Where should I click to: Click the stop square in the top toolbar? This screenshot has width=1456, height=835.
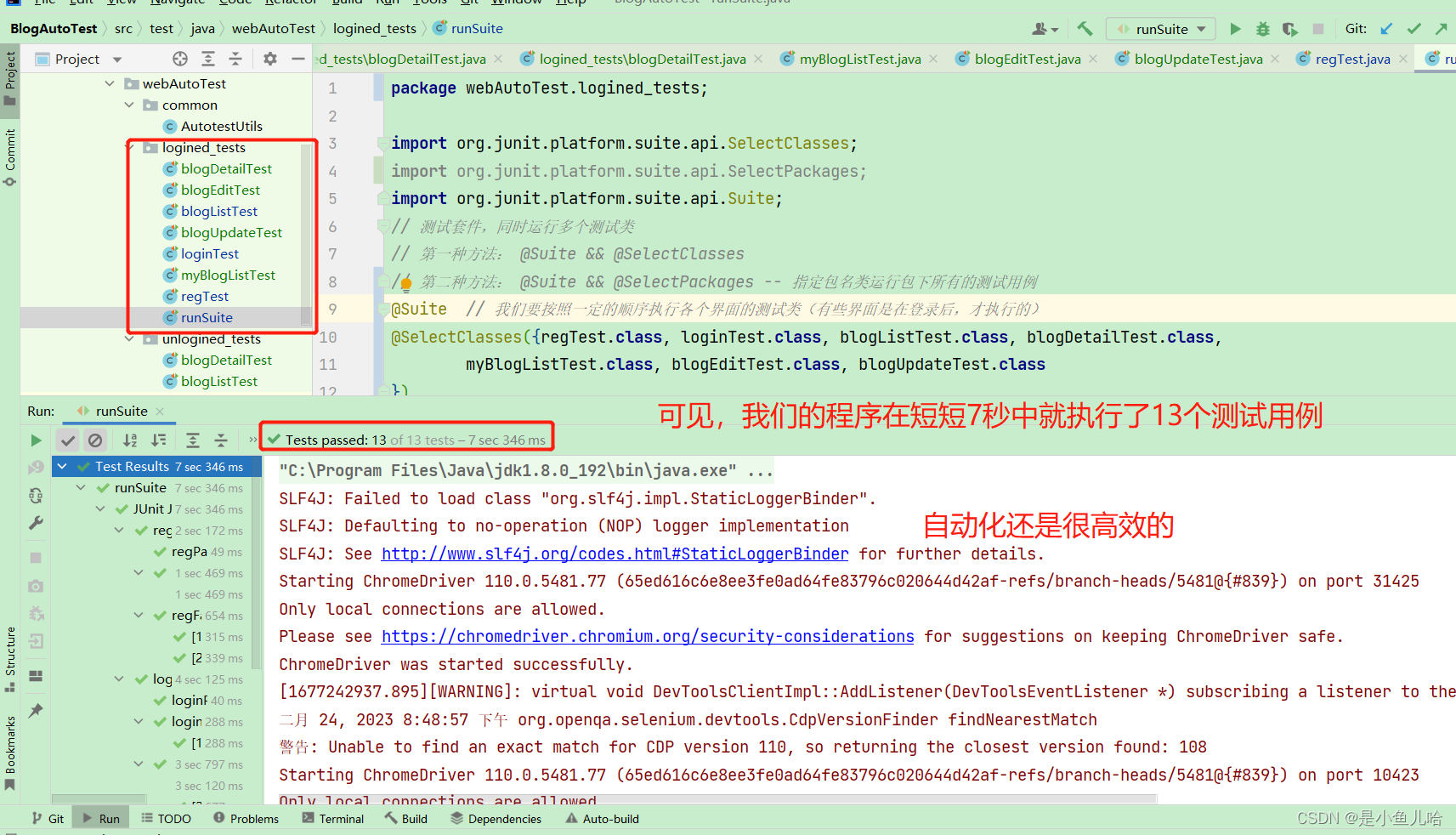coord(1318,29)
